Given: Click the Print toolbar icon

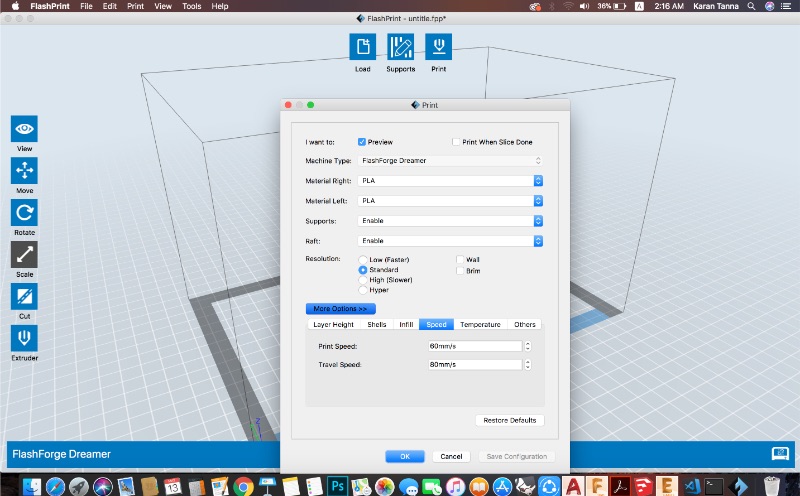Looking at the screenshot, I should 438,46.
